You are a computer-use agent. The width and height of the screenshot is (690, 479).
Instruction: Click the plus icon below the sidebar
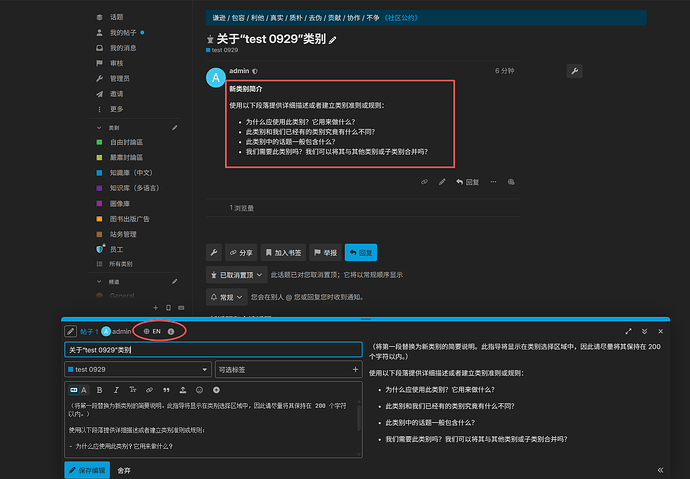click(x=155, y=308)
